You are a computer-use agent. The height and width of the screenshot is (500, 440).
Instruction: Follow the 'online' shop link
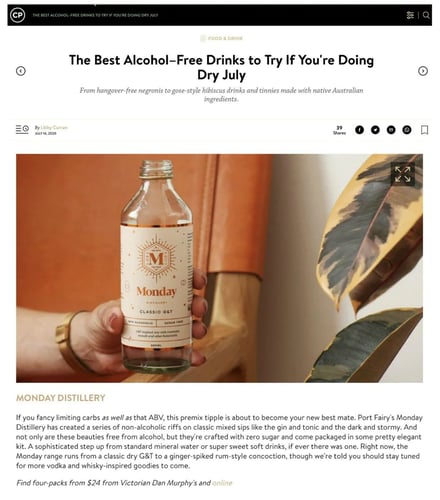click(222, 483)
